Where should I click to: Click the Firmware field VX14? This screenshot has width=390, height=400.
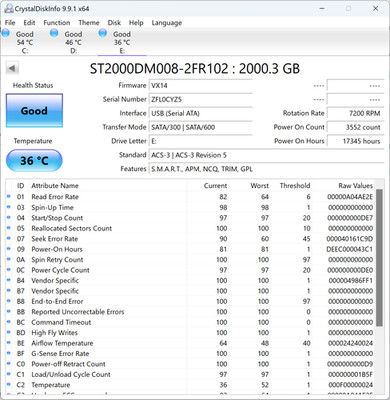coord(200,85)
